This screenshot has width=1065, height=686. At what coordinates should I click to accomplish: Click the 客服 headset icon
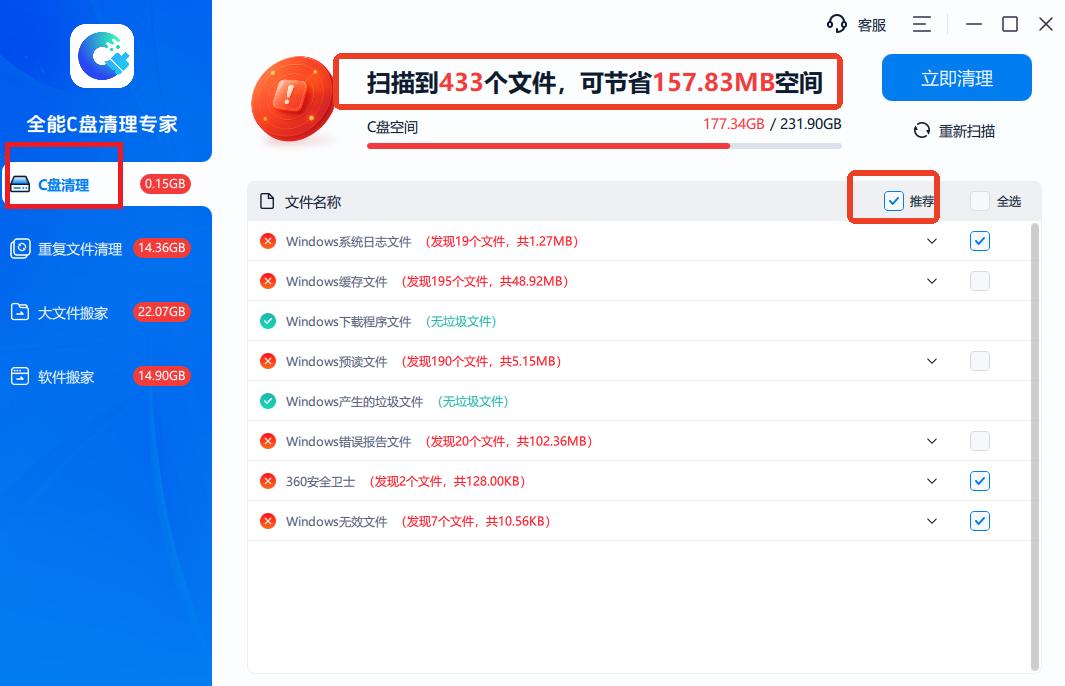coord(836,24)
